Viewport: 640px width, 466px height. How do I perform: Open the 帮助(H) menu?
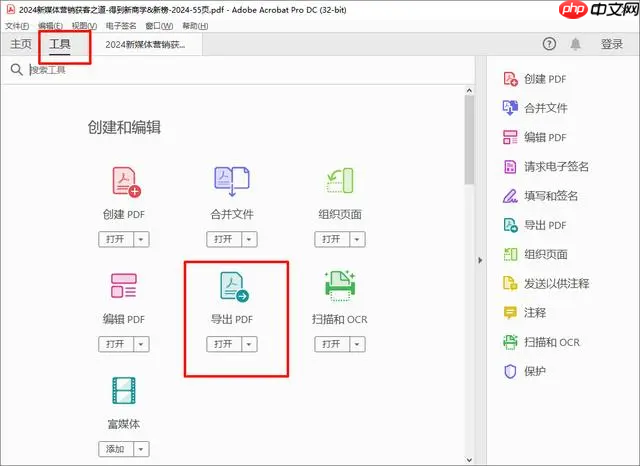pos(195,26)
